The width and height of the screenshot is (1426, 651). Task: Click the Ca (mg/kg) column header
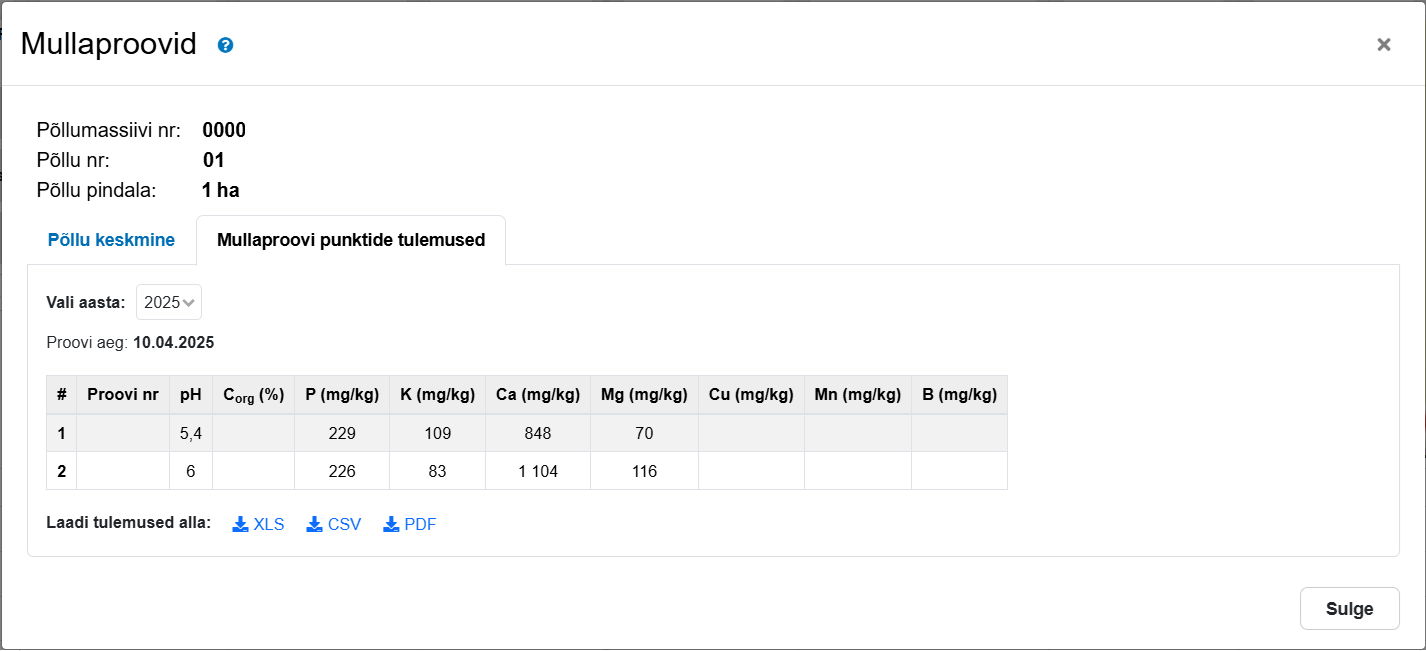click(538, 395)
